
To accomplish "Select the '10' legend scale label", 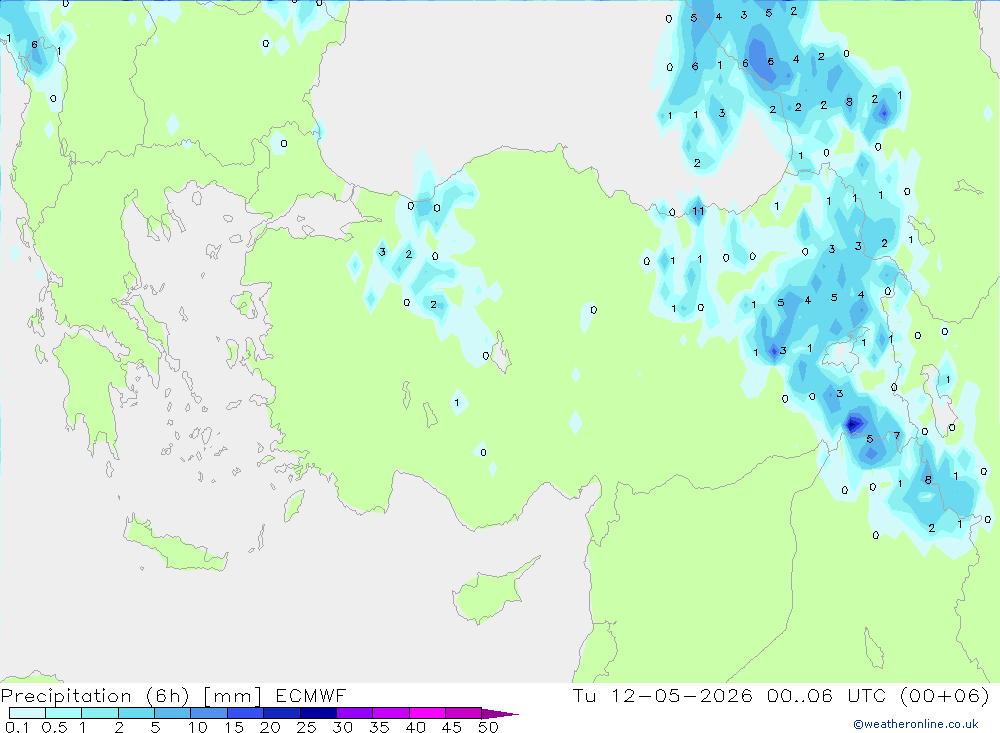I will (x=198, y=727).
